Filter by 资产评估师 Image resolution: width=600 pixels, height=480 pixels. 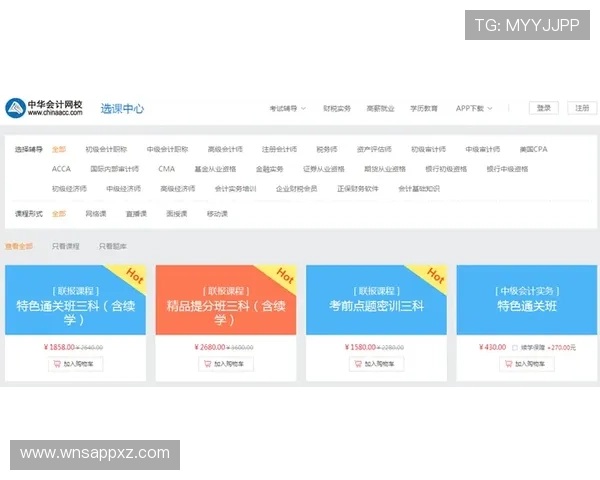pyautogui.click(x=374, y=149)
